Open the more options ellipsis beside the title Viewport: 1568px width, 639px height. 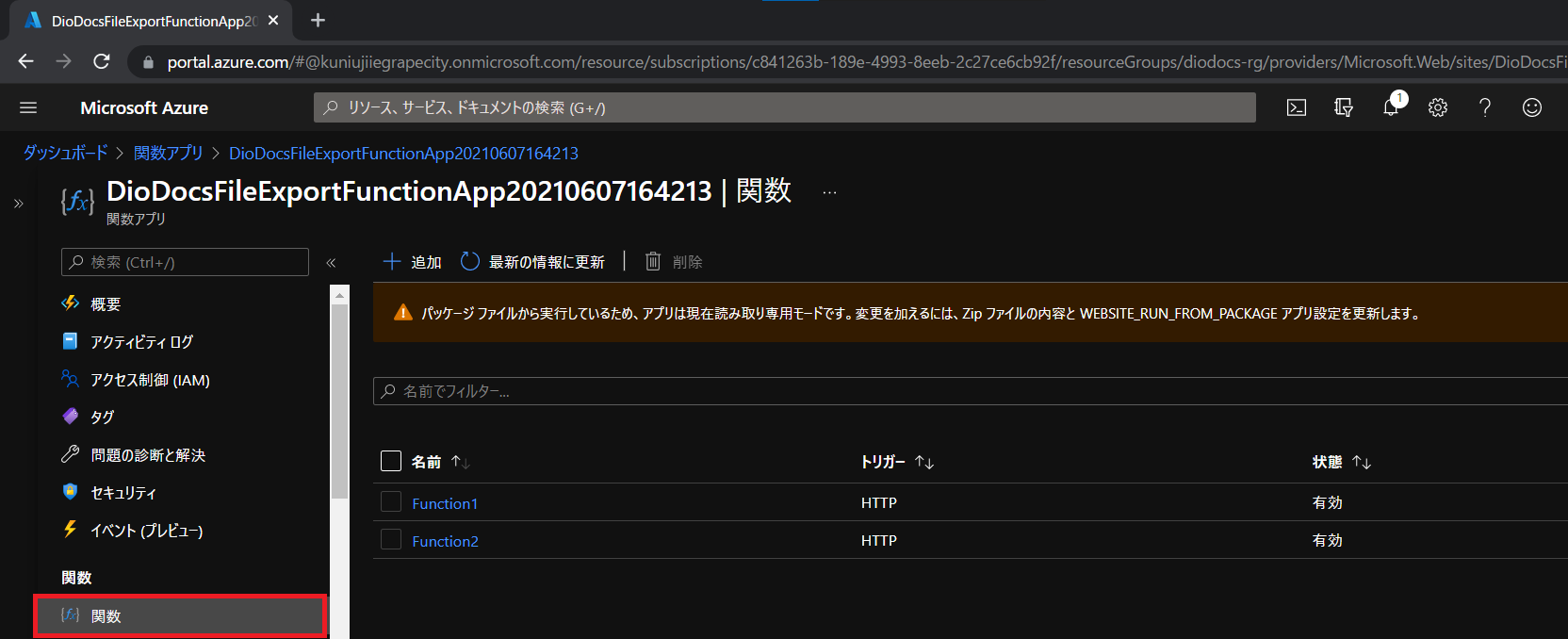[829, 192]
